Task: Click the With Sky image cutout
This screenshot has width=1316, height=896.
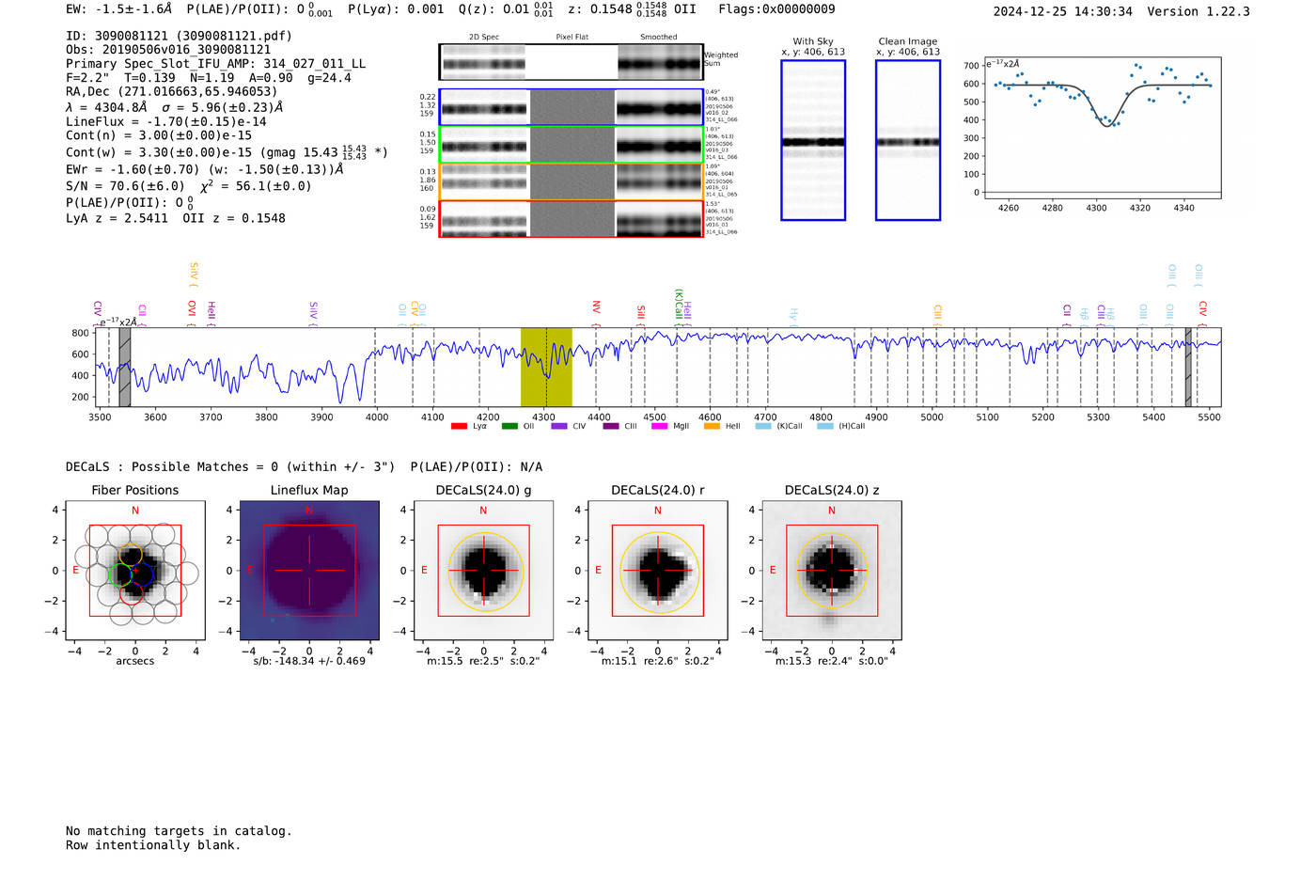Action: click(x=813, y=140)
